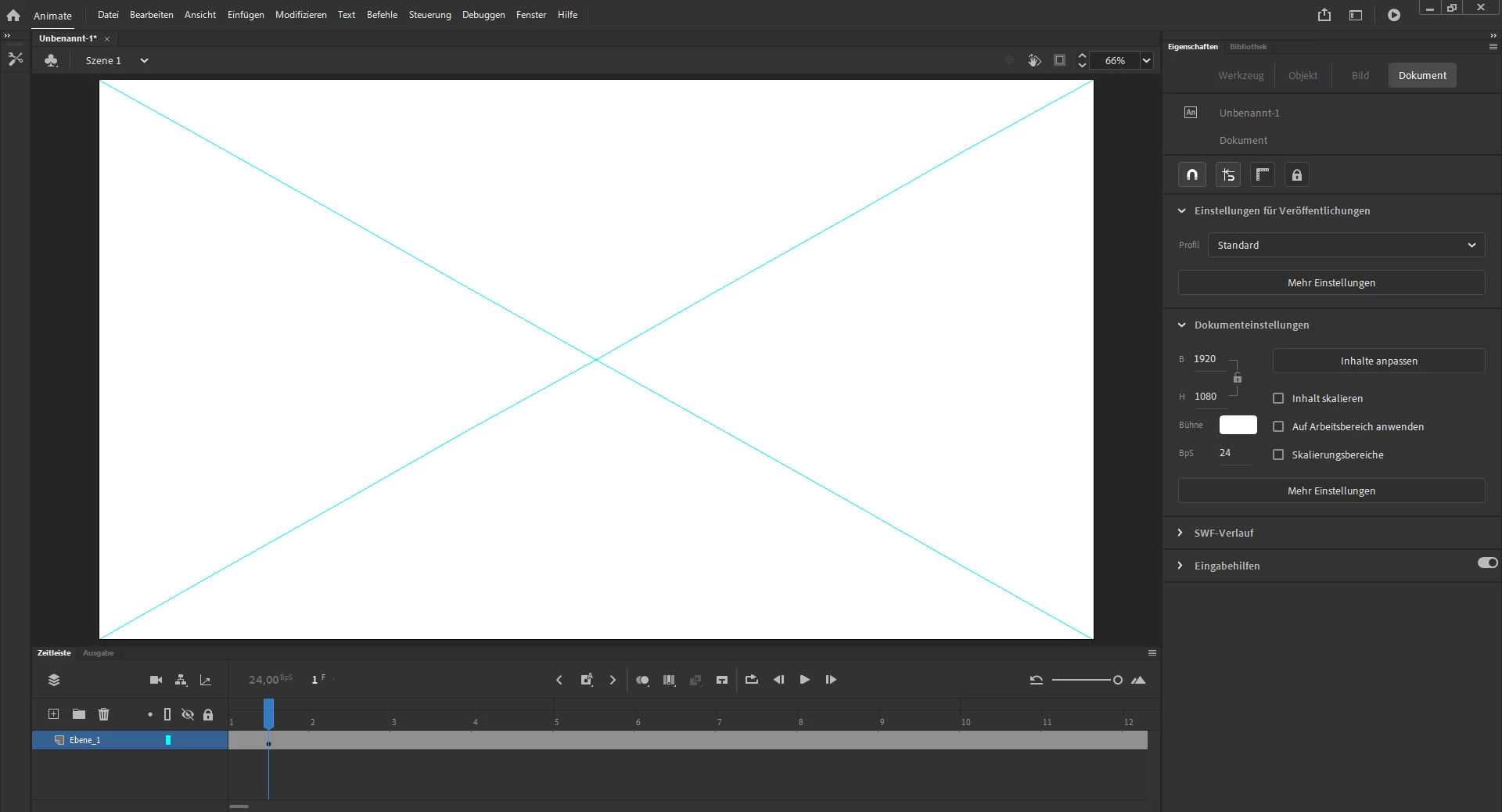Step back one frame
Viewport: 1502px width, 812px height.
coord(778,680)
